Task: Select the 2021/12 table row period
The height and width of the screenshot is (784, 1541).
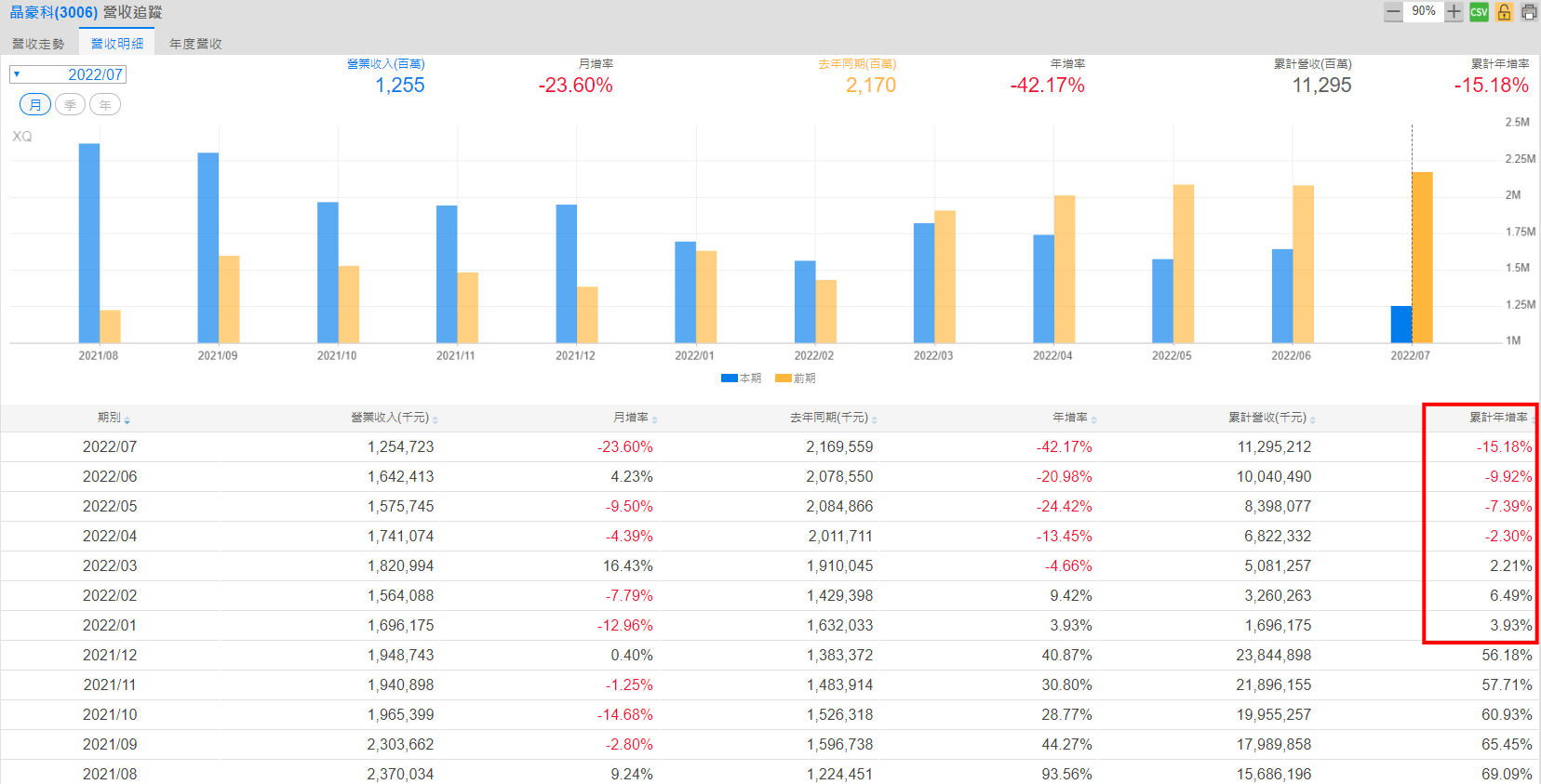Action: (x=110, y=656)
